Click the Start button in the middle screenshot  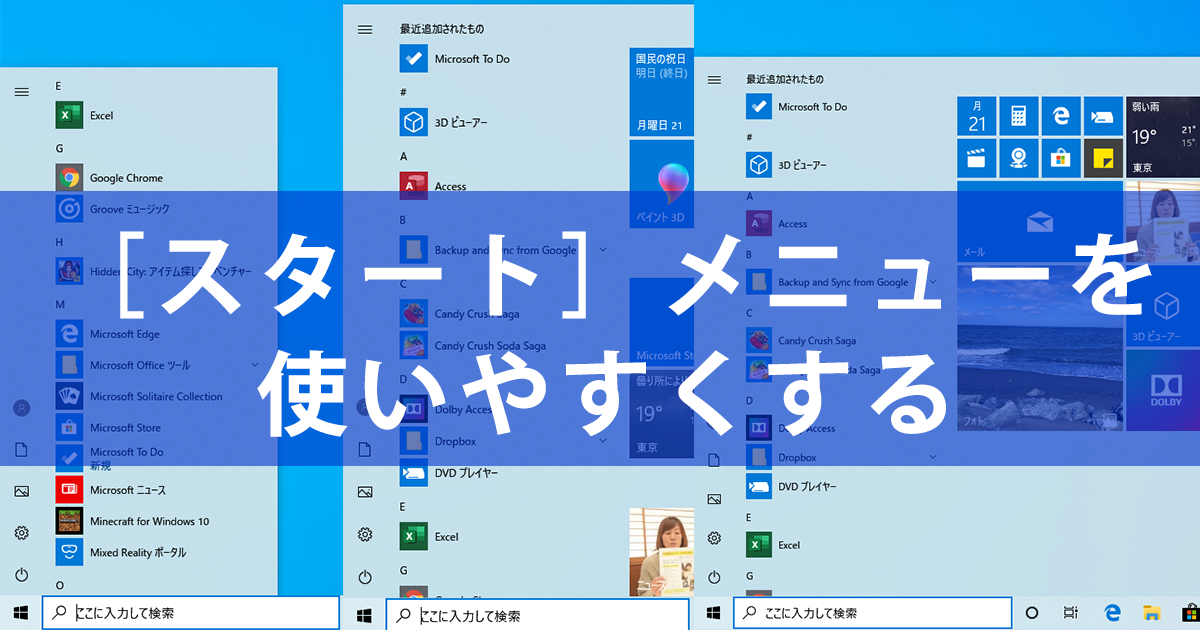364,614
